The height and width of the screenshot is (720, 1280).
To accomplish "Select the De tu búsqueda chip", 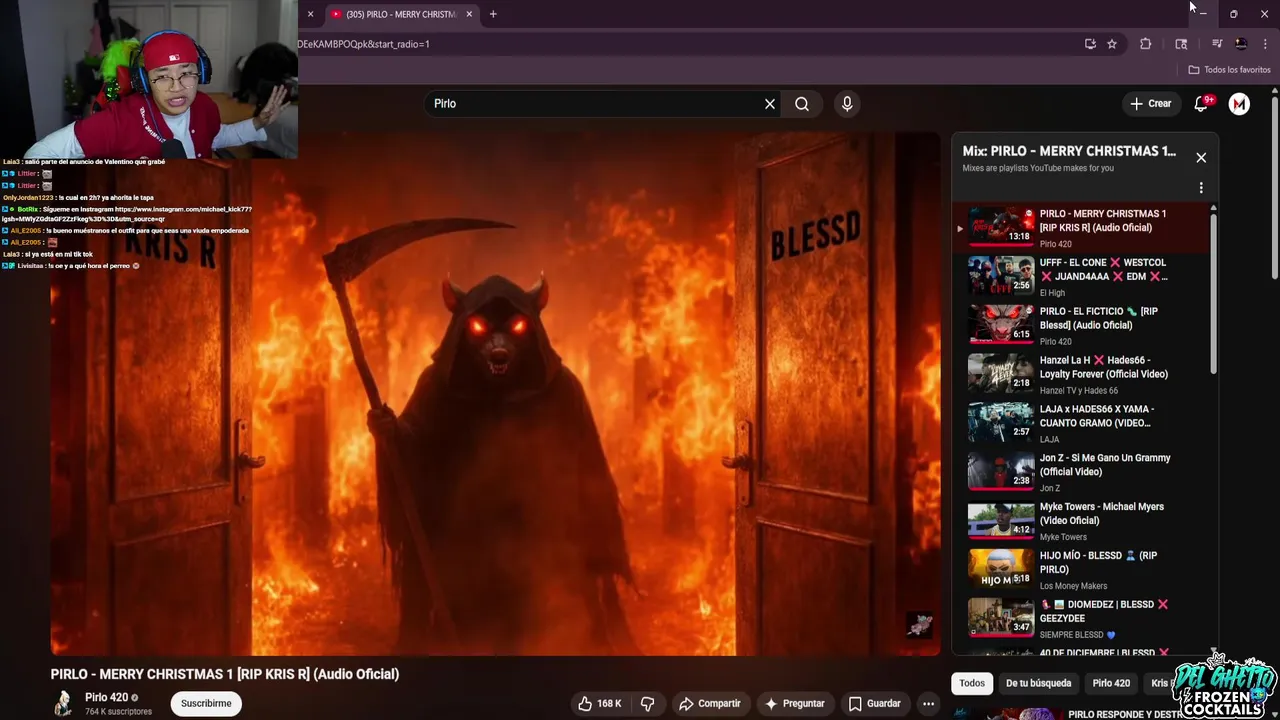I will (1038, 683).
